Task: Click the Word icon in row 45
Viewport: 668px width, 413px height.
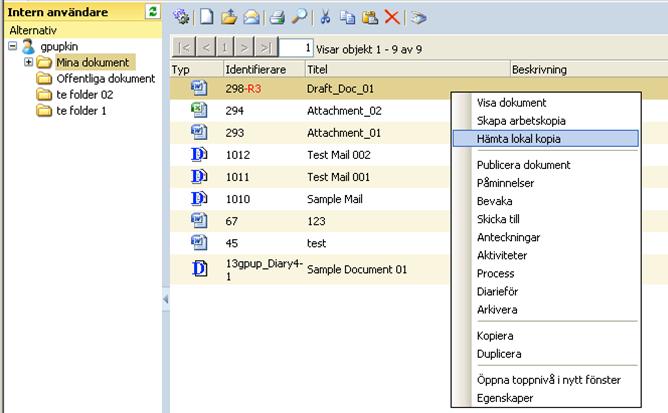Action: (x=199, y=243)
